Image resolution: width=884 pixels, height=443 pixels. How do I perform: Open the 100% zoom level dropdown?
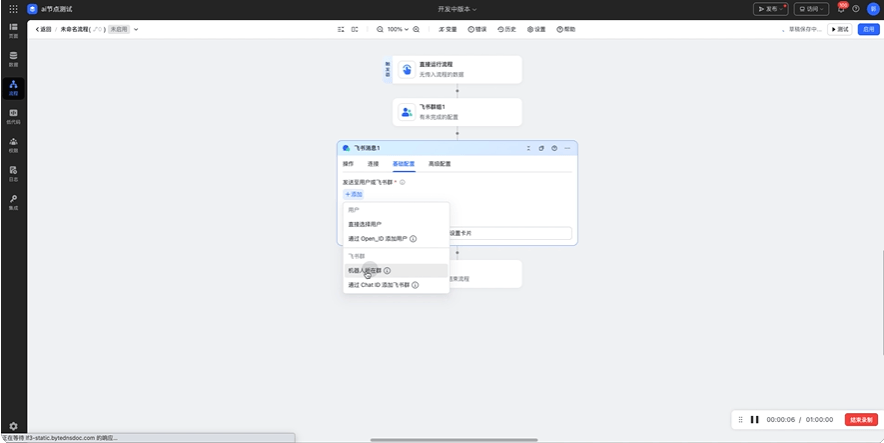click(397, 29)
